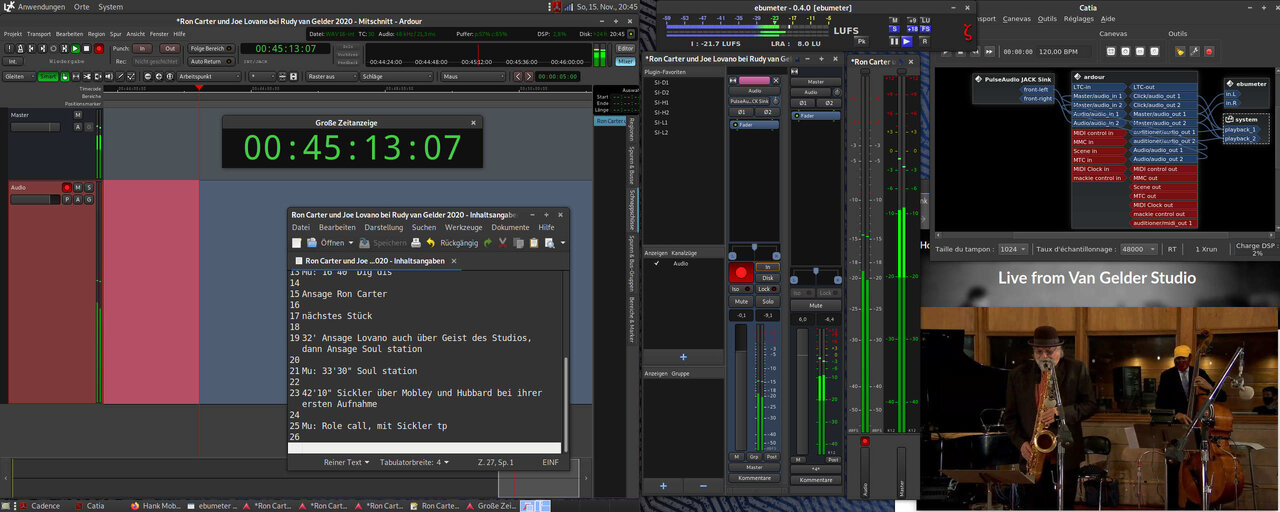Screen dimensions: 1280x512
Task: Zoom in with plus icon in Ardour toolbar
Action: tap(158, 76)
